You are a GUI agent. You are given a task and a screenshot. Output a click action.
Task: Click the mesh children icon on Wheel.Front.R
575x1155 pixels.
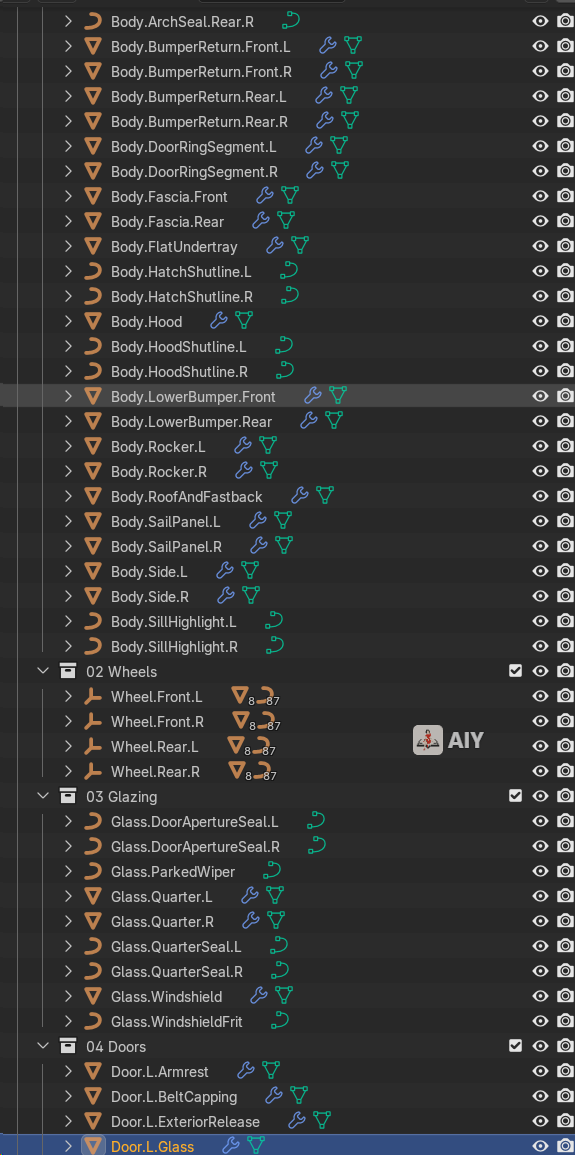[x=241, y=721]
